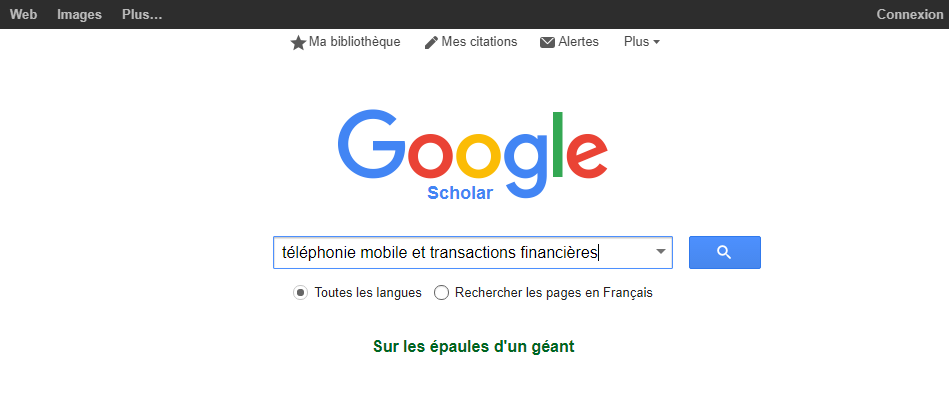Select the Toutes les langues radio button
The height and width of the screenshot is (414, 949).
point(300,293)
